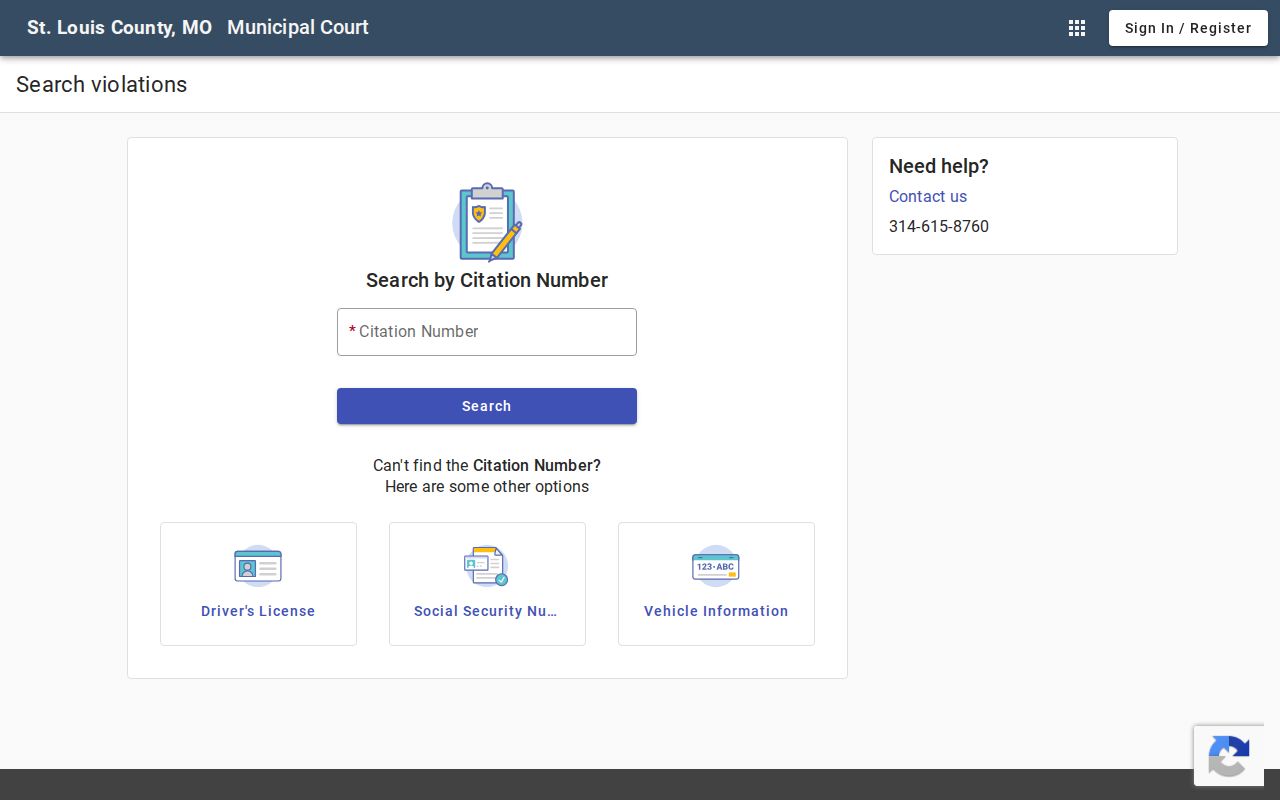Click the Social Security documents icon
The height and width of the screenshot is (800, 1280).
pyautogui.click(x=487, y=566)
